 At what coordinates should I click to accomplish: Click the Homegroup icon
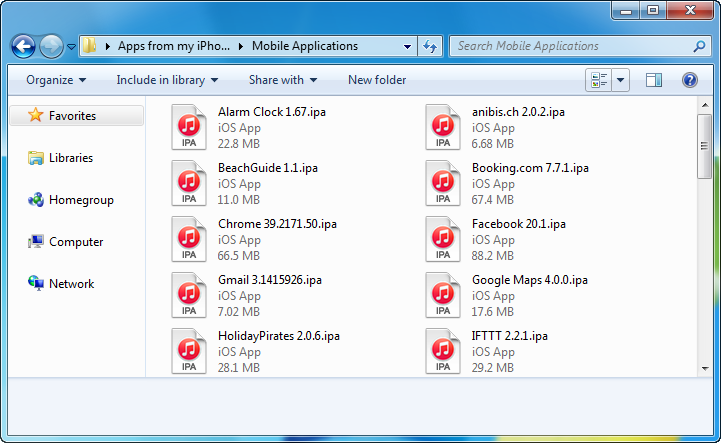tap(35, 200)
